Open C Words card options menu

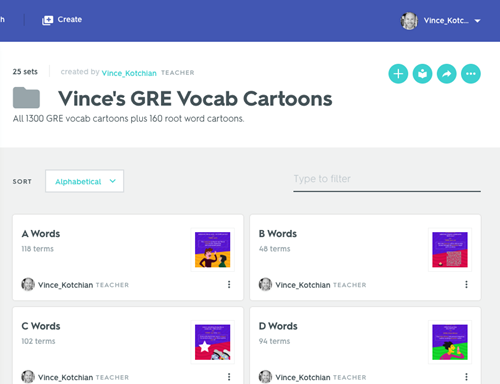click(x=229, y=377)
